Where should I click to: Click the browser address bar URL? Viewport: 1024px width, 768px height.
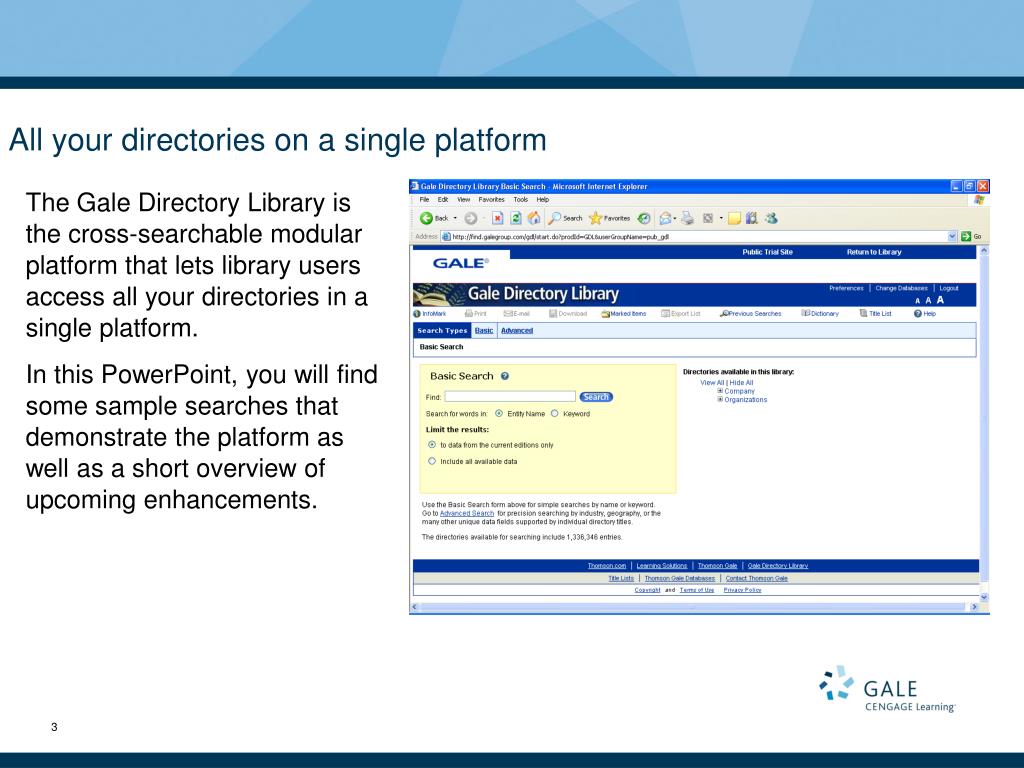coord(560,236)
